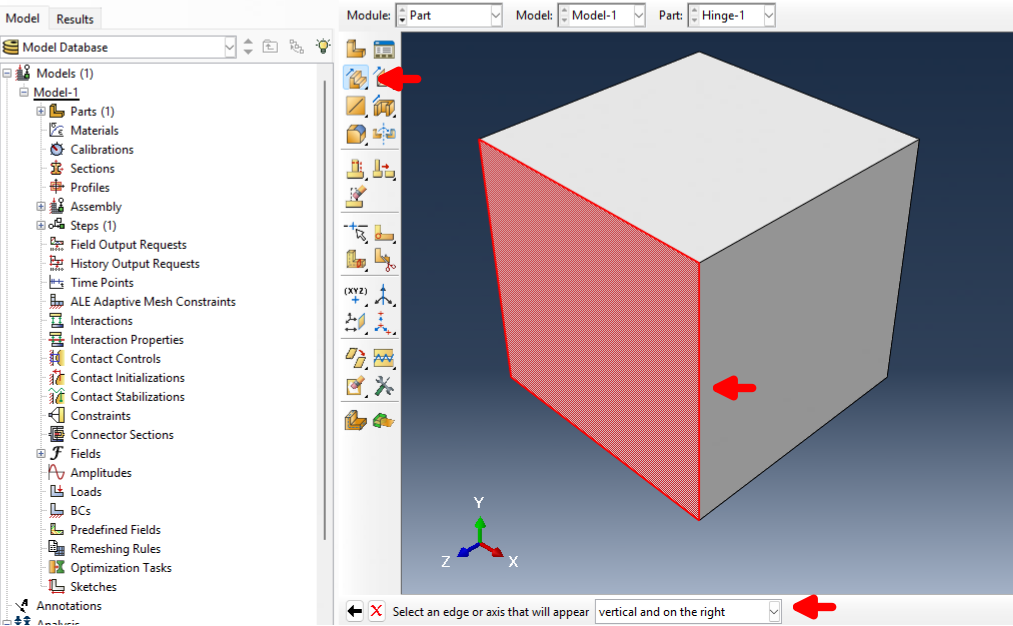Click the right vertical edge of the highlighted face
Screen dimensions: 1013x626
point(698,390)
